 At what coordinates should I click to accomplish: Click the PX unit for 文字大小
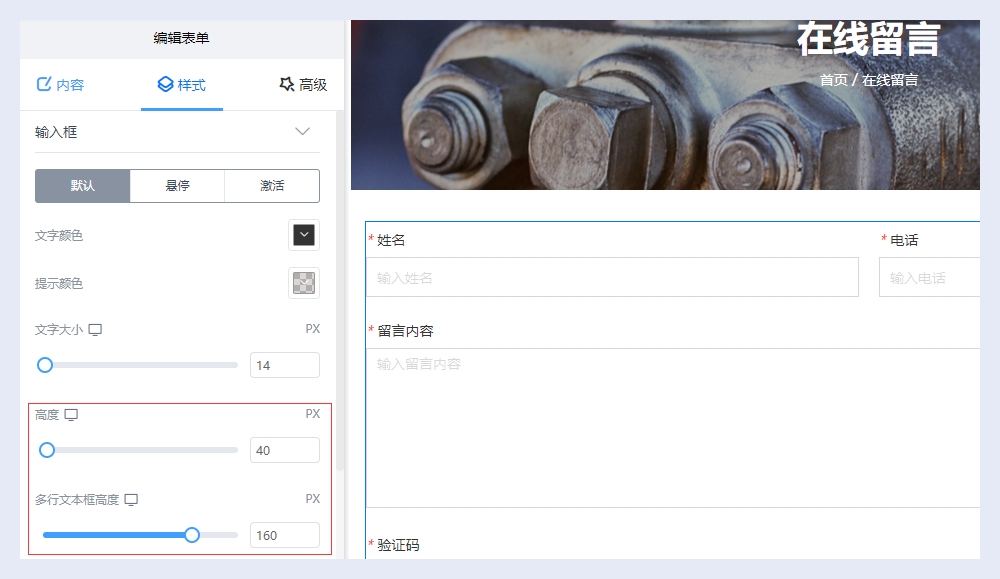[312, 329]
